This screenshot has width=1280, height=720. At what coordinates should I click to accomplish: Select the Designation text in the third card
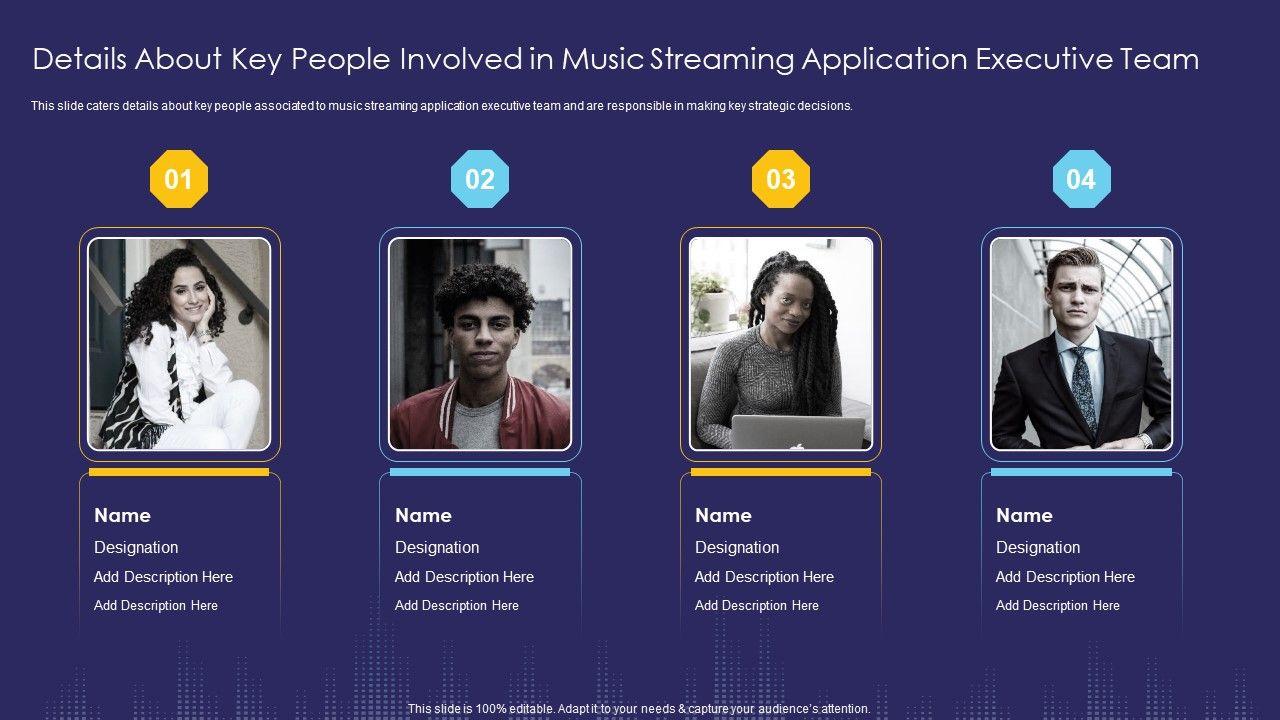(x=737, y=548)
